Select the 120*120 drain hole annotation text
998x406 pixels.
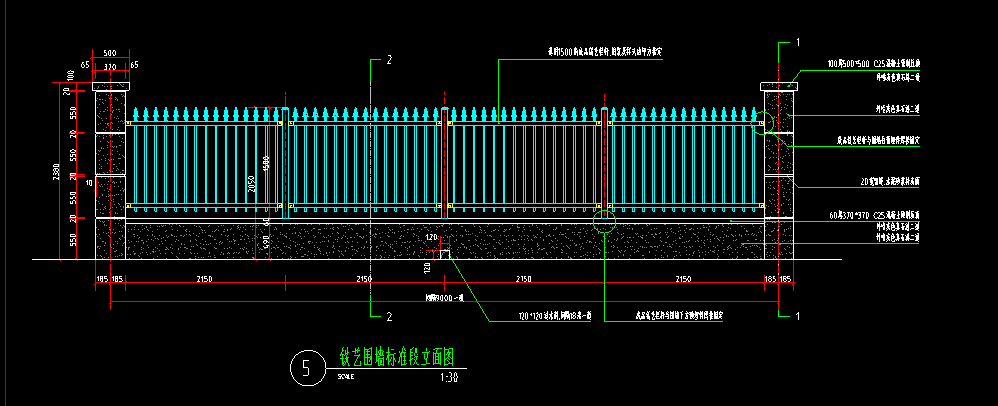click(555, 315)
